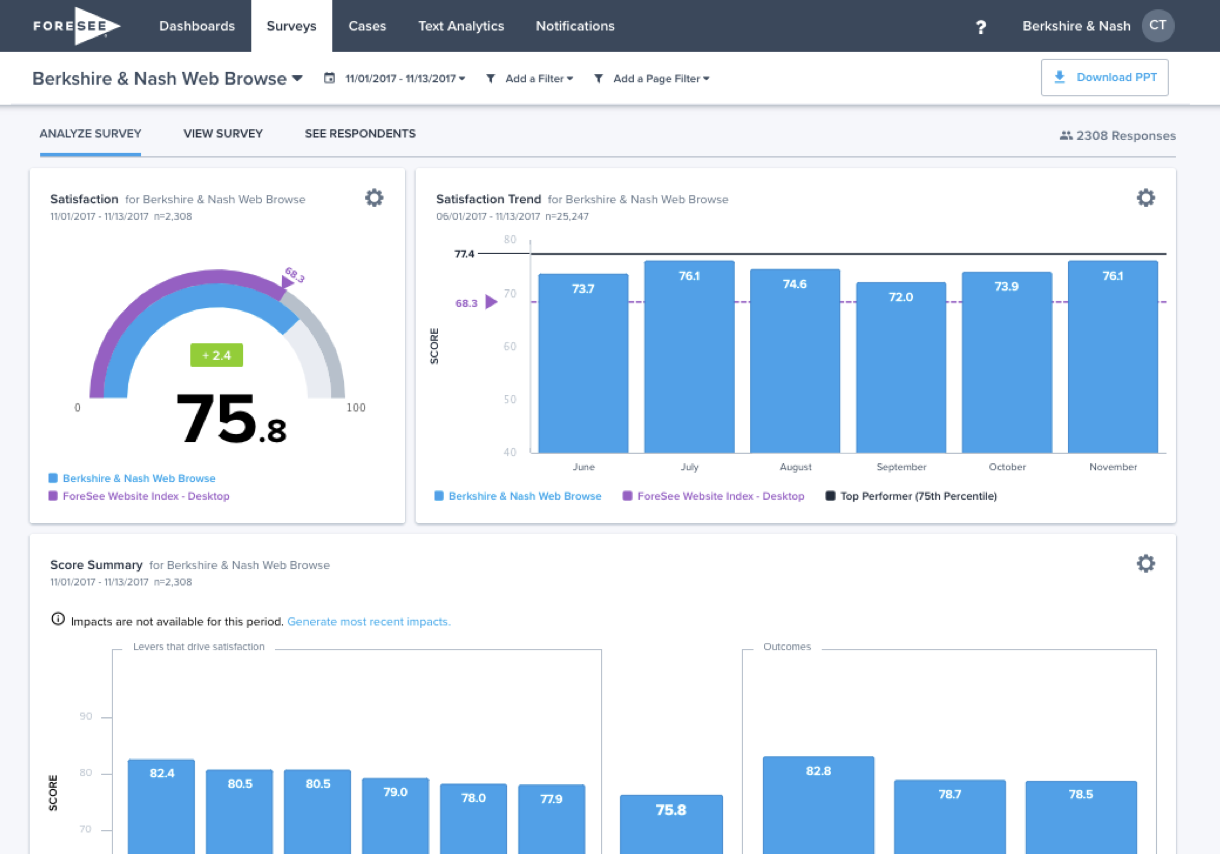Click the Satisfaction Trend card title

[x=488, y=199]
